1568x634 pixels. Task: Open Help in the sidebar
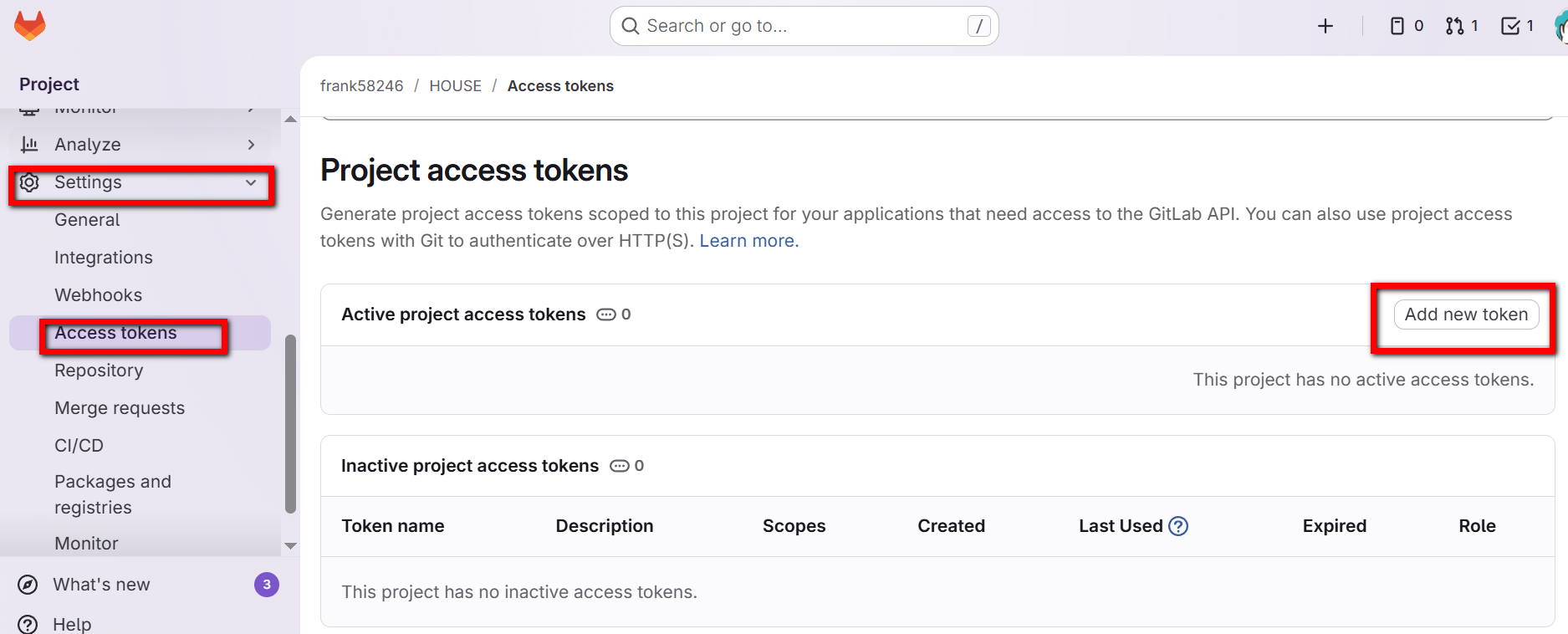(x=72, y=624)
